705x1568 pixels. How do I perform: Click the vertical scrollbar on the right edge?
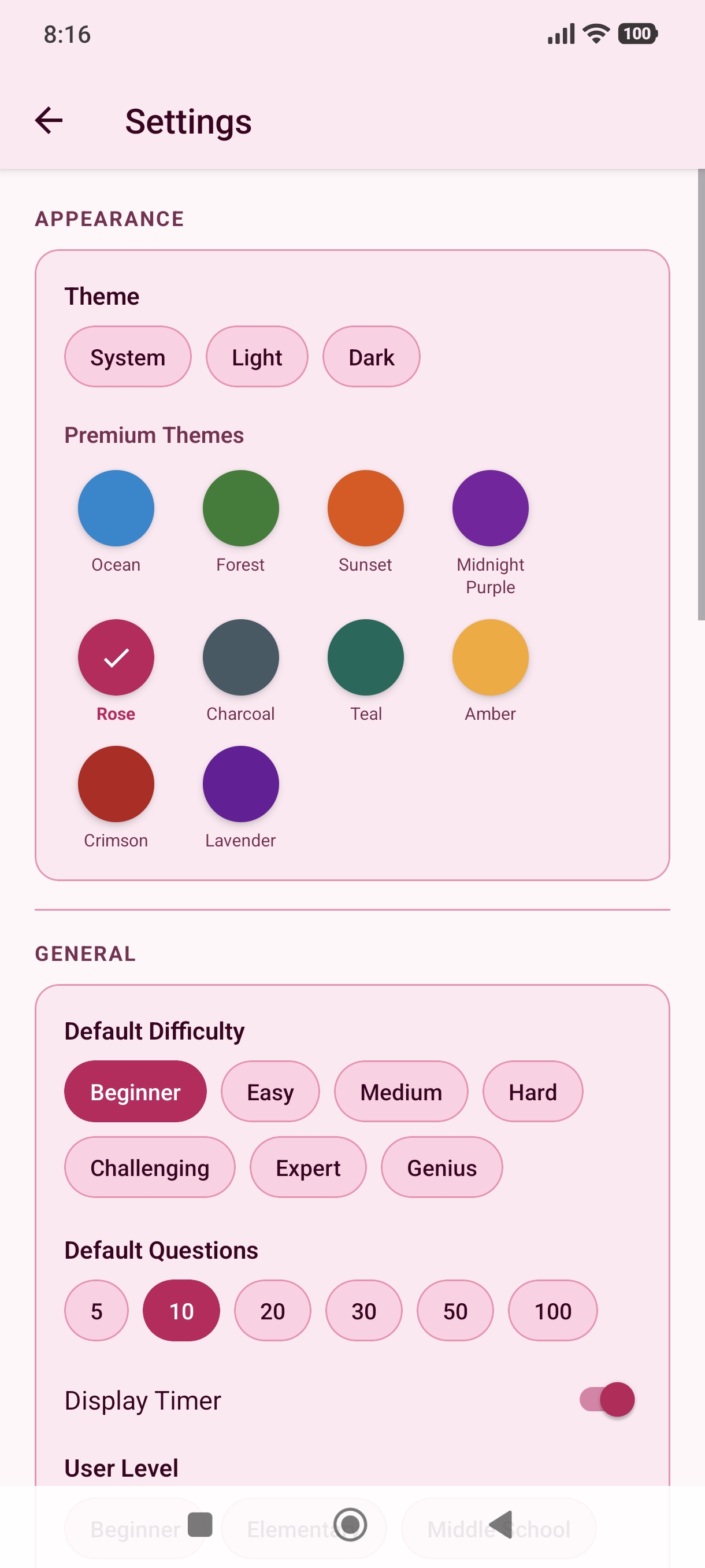[701, 395]
